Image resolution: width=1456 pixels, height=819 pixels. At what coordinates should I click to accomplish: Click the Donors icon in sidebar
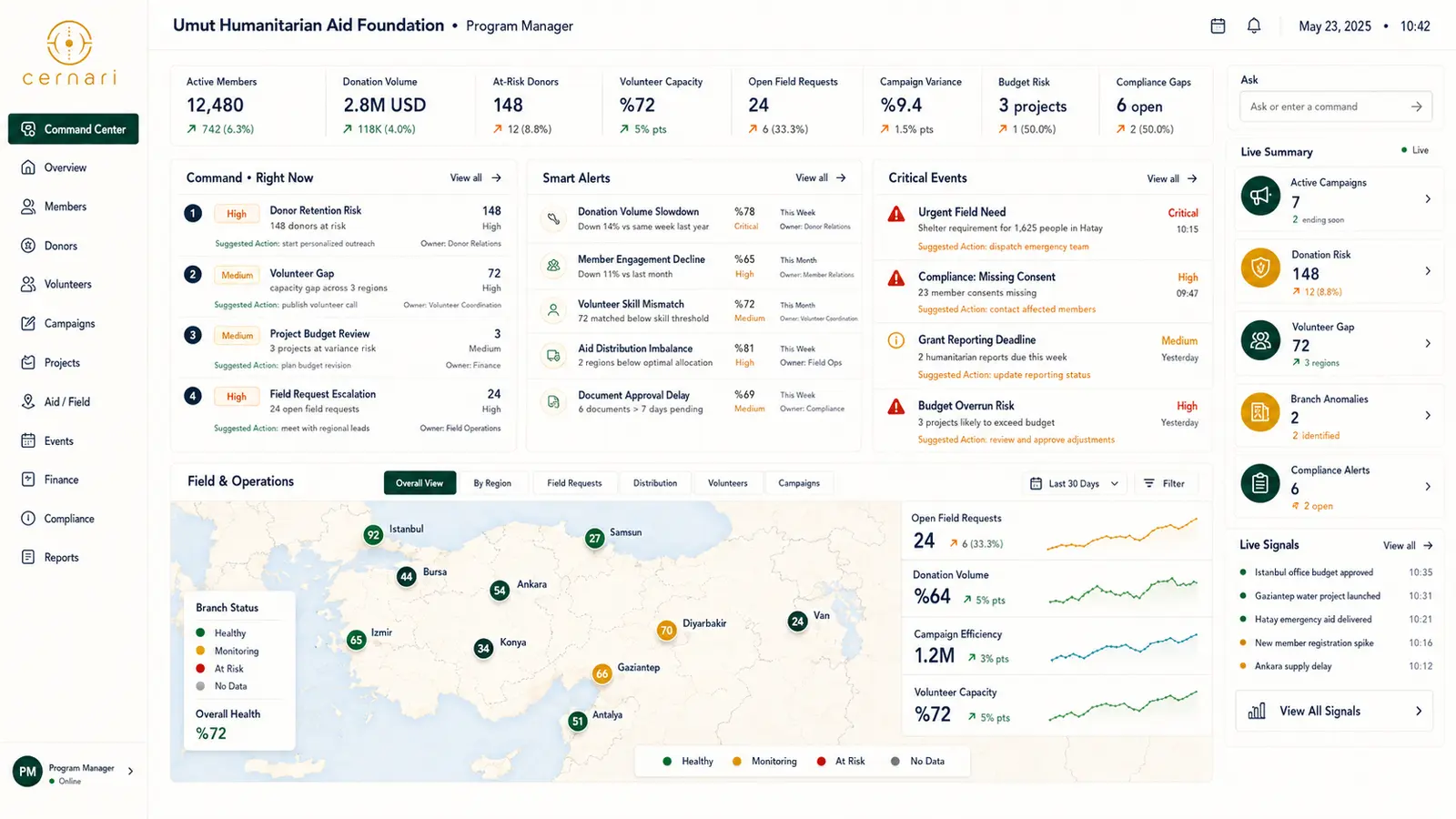point(28,246)
